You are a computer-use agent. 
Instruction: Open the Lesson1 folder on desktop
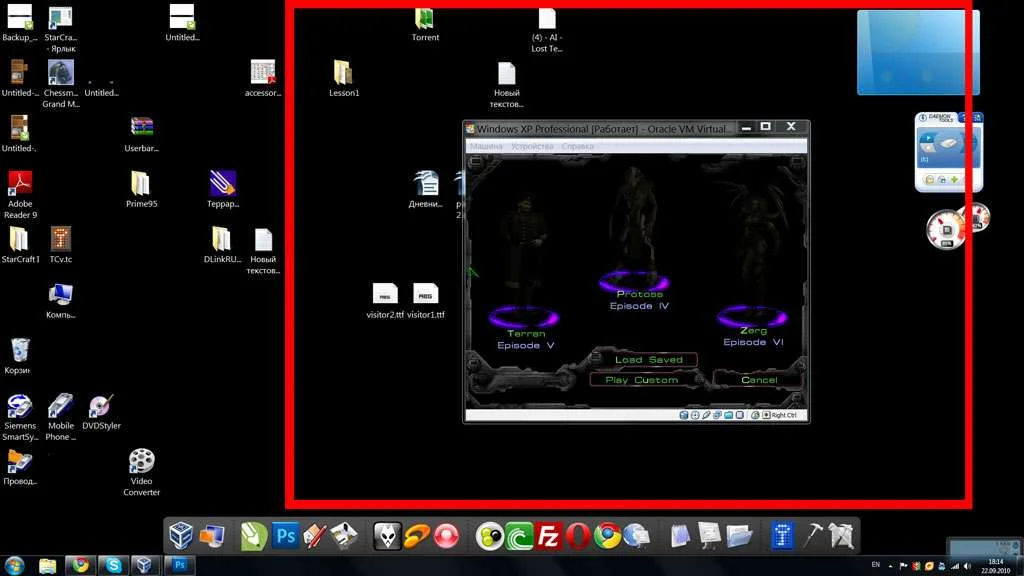(x=344, y=78)
